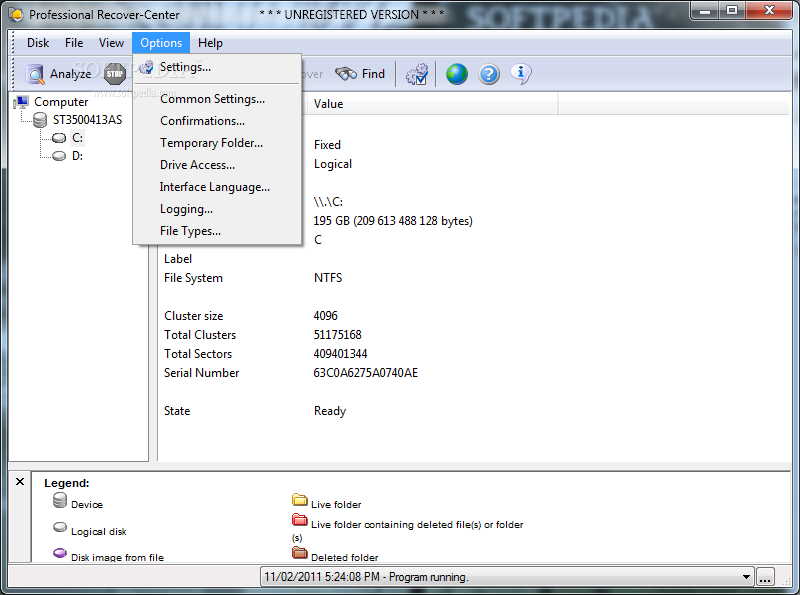Close the Legend panel with X
Image resolution: width=800 pixels, height=595 pixels.
pyautogui.click(x=20, y=482)
